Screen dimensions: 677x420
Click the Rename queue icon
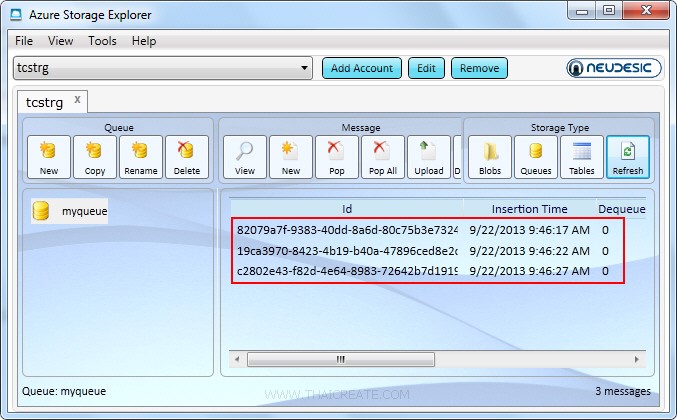[141, 157]
